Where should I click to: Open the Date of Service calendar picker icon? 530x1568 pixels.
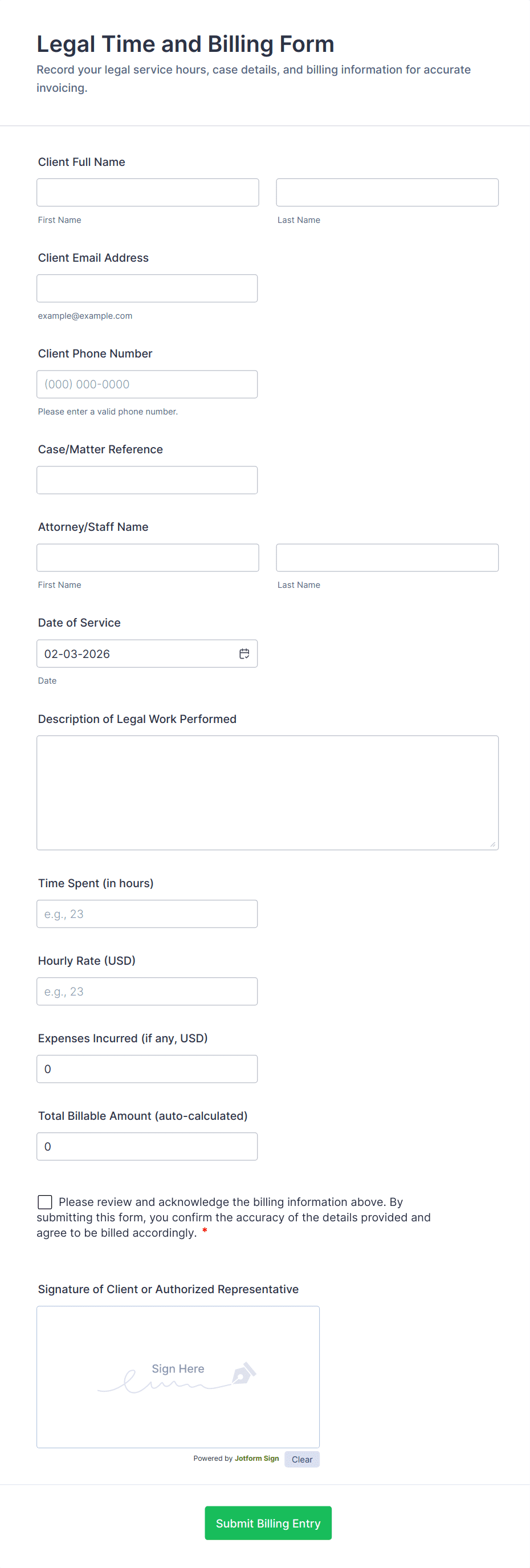click(x=244, y=653)
